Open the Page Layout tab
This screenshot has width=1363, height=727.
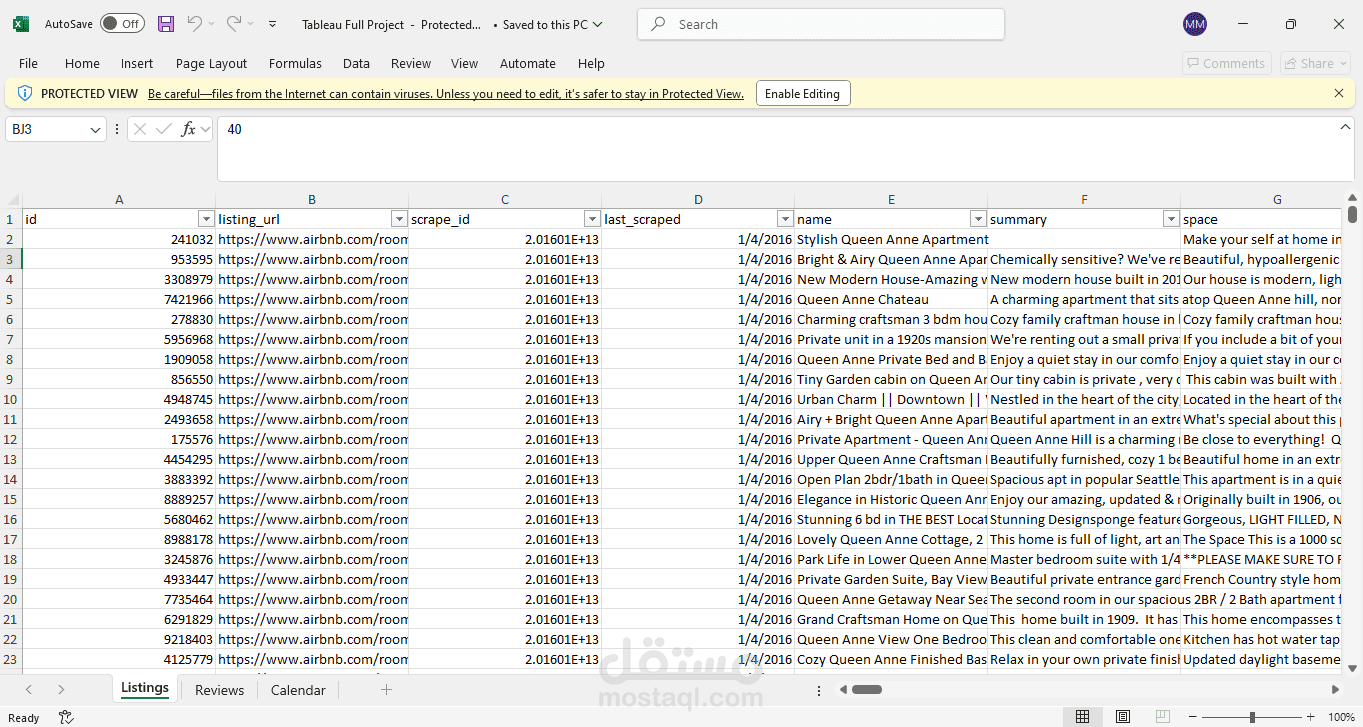pyautogui.click(x=211, y=63)
